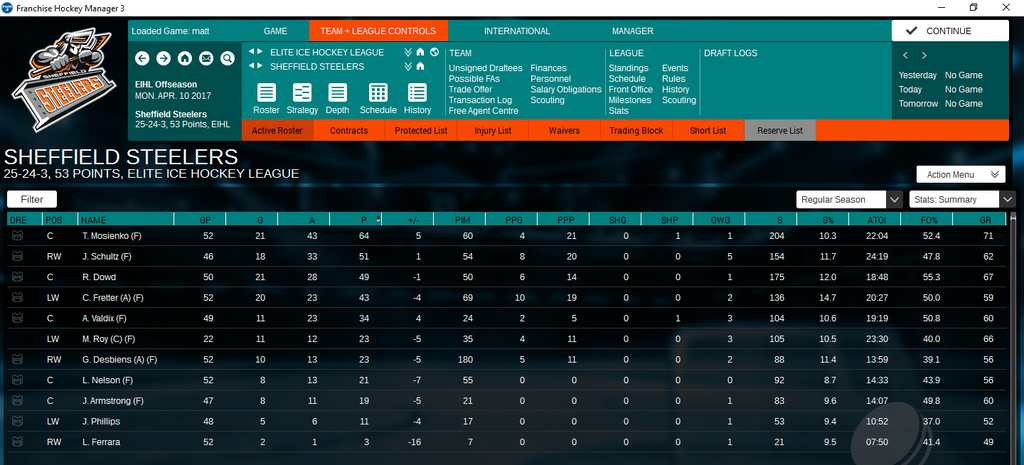1024x465 pixels.
Task: Go to the league home icon
Action: click(421, 52)
